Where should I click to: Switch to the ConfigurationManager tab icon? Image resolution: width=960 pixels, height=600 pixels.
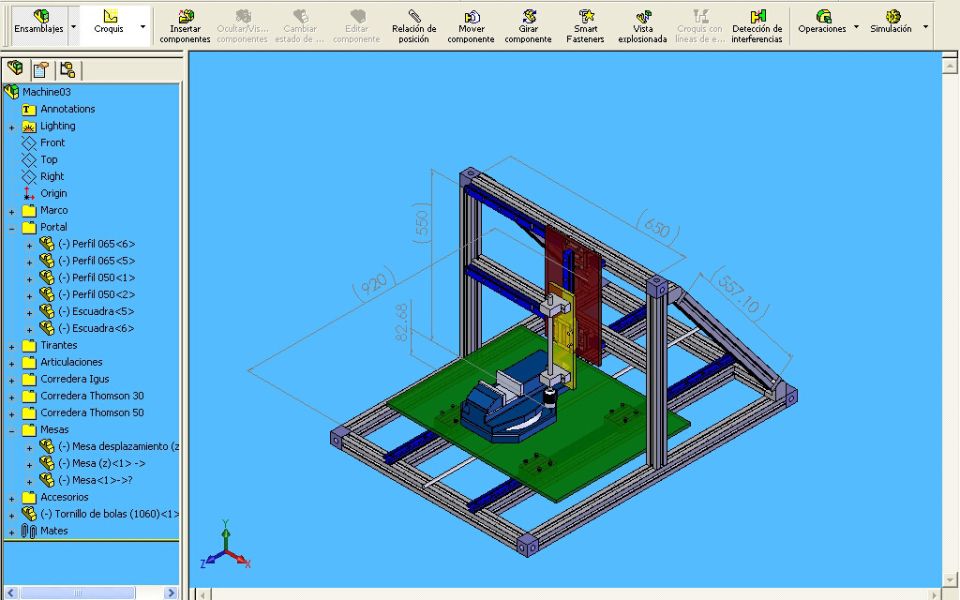click(x=67, y=70)
